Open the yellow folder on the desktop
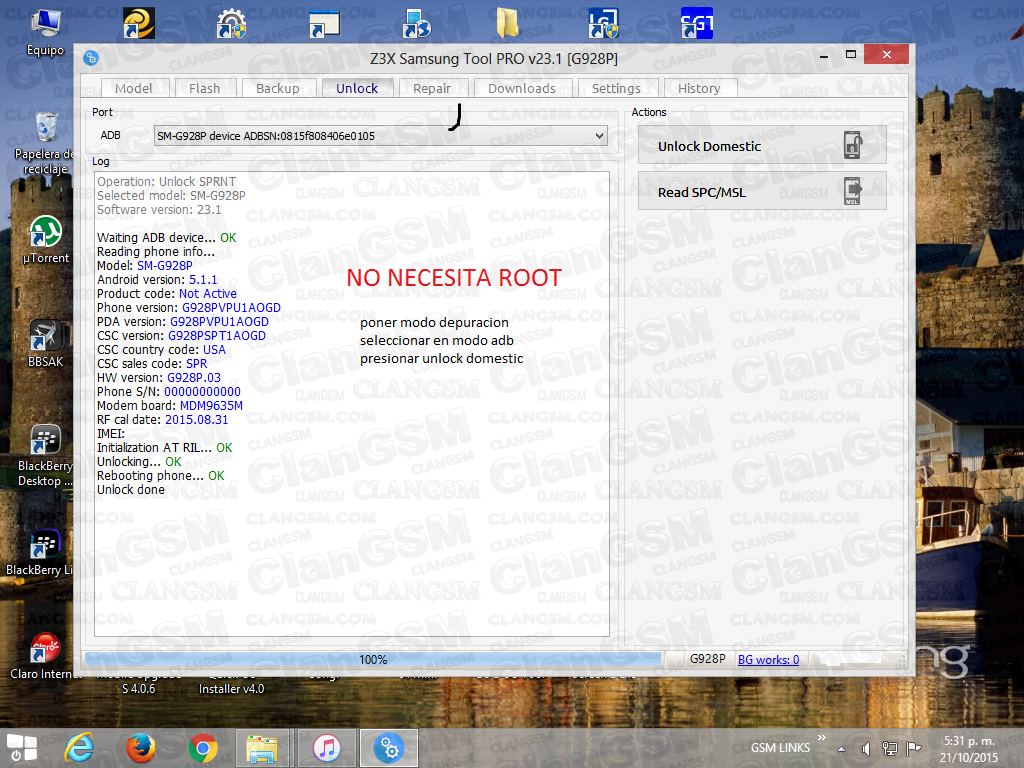The width and height of the screenshot is (1024, 768). tap(507, 24)
